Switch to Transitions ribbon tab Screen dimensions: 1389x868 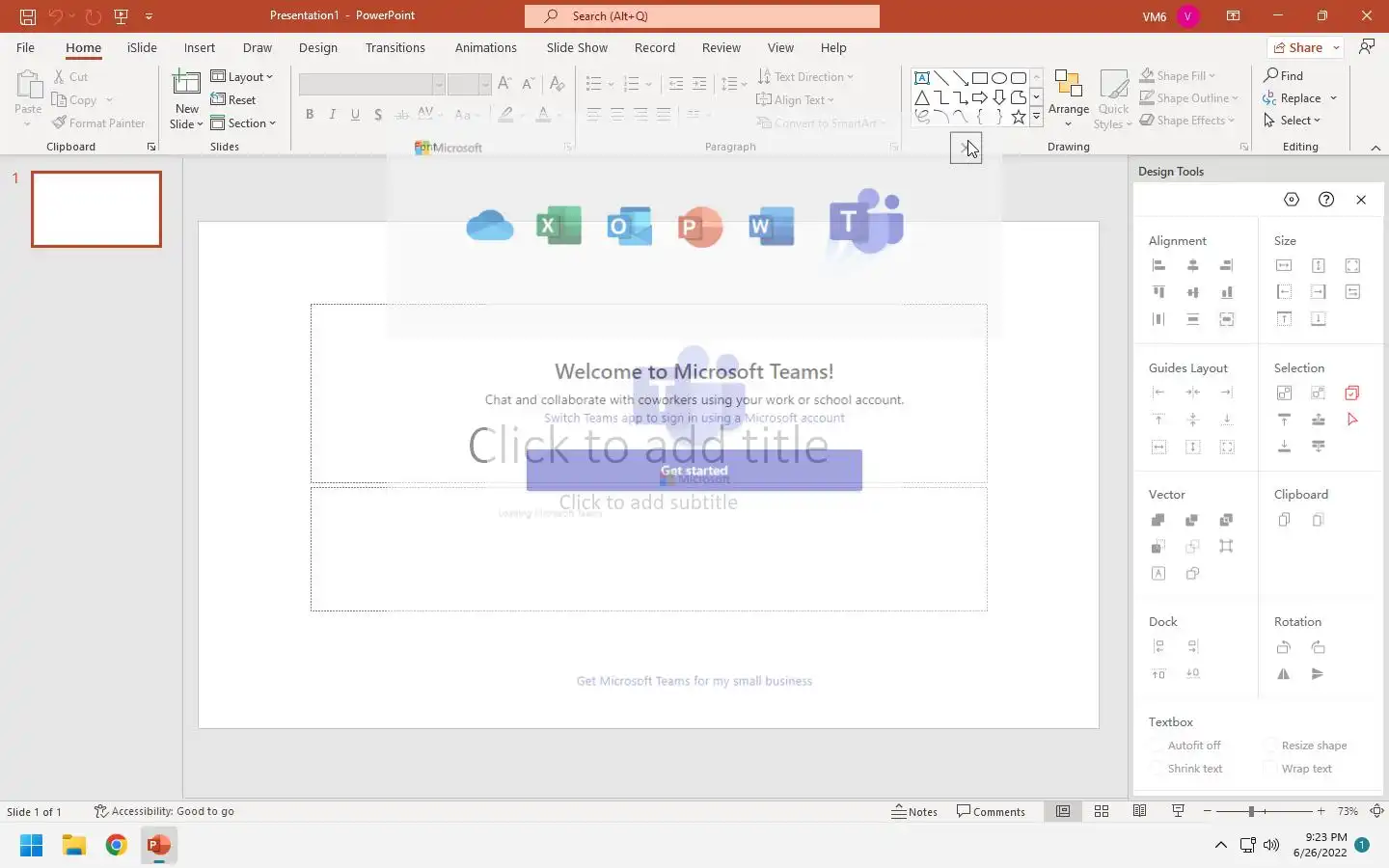click(395, 47)
